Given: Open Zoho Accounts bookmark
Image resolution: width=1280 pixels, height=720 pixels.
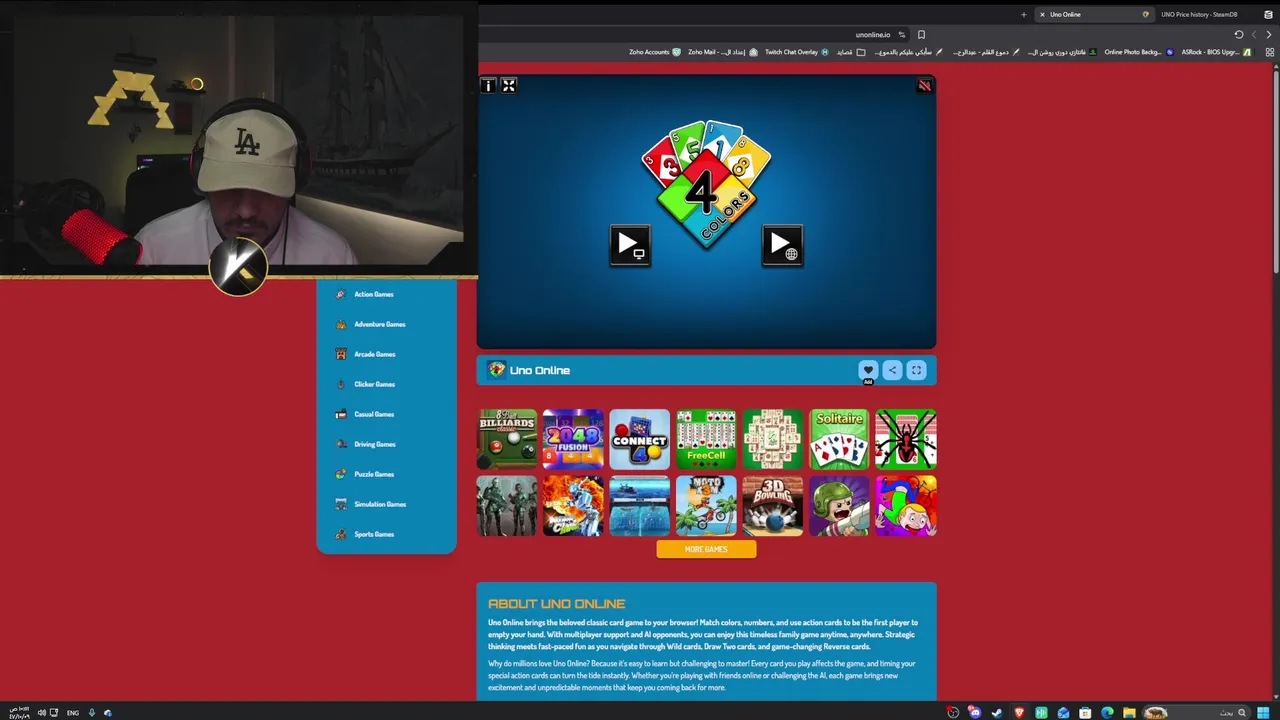Looking at the screenshot, I should click(x=655, y=52).
